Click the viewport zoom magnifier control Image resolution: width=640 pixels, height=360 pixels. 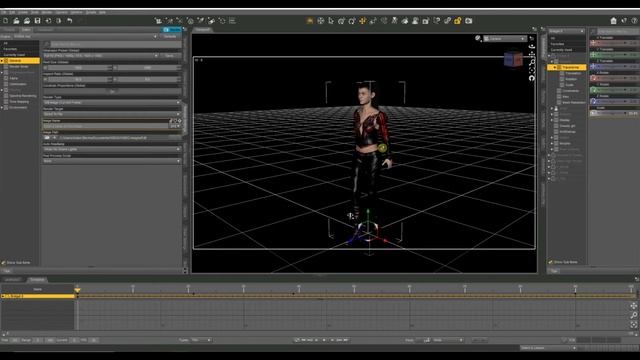click(x=532, y=62)
